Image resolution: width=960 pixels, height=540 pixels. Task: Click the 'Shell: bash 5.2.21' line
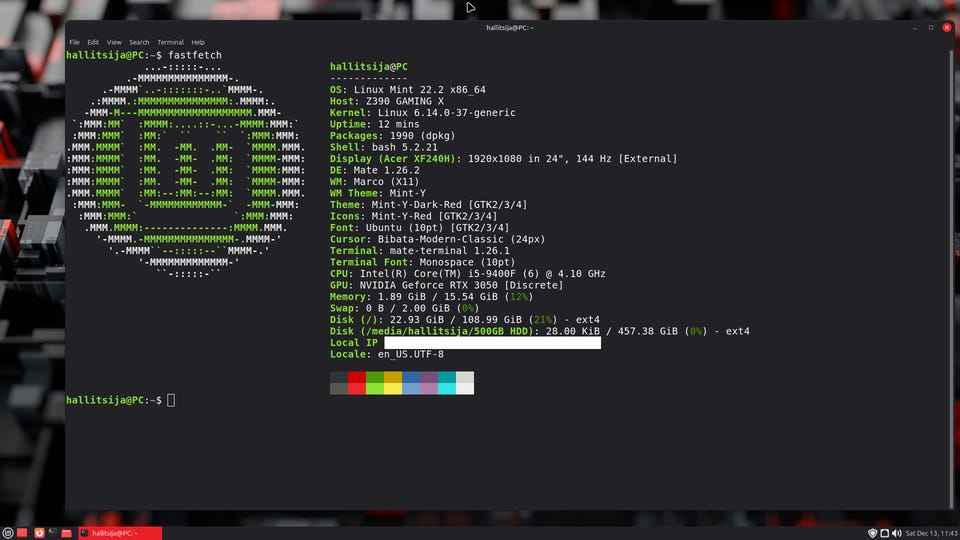click(384, 148)
